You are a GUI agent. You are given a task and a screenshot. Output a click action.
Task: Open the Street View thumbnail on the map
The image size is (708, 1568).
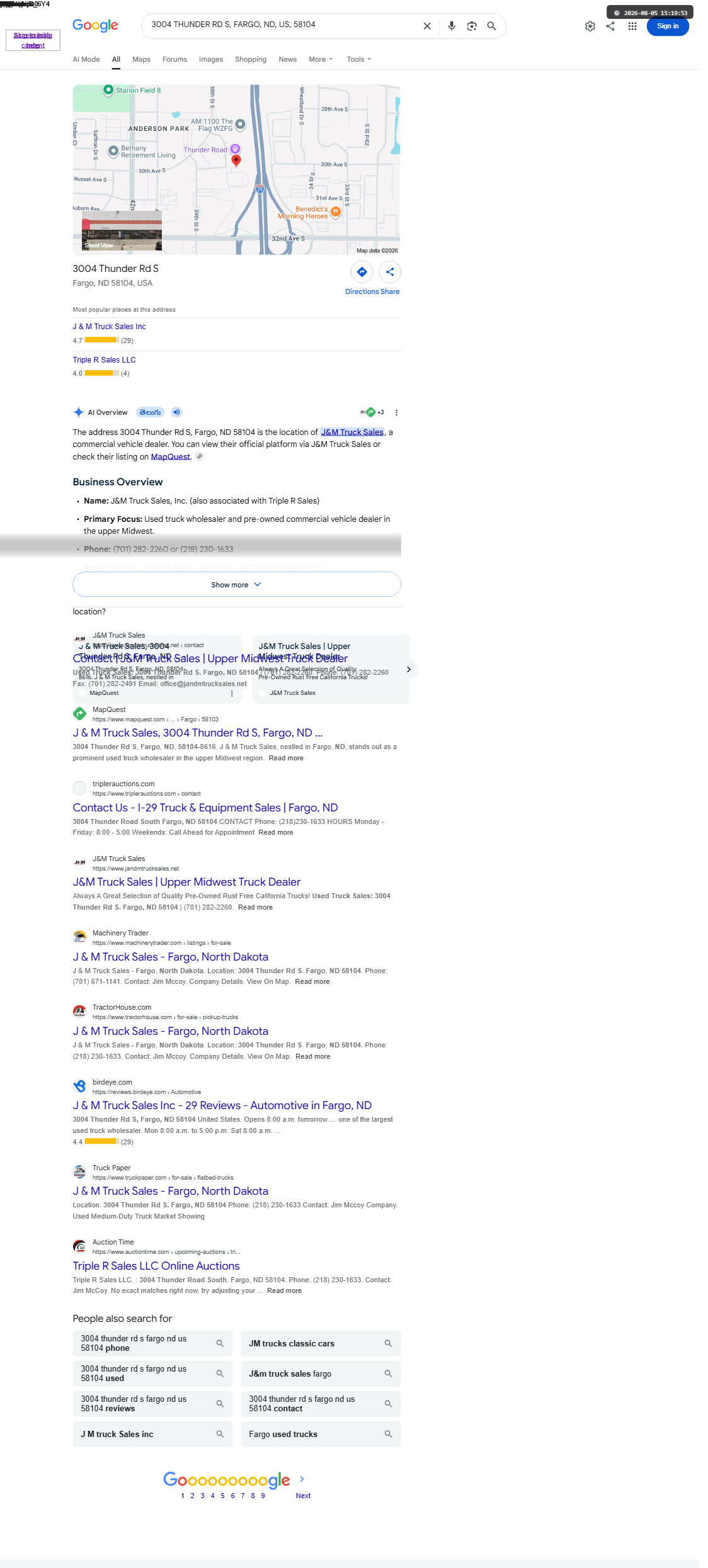pos(122,232)
